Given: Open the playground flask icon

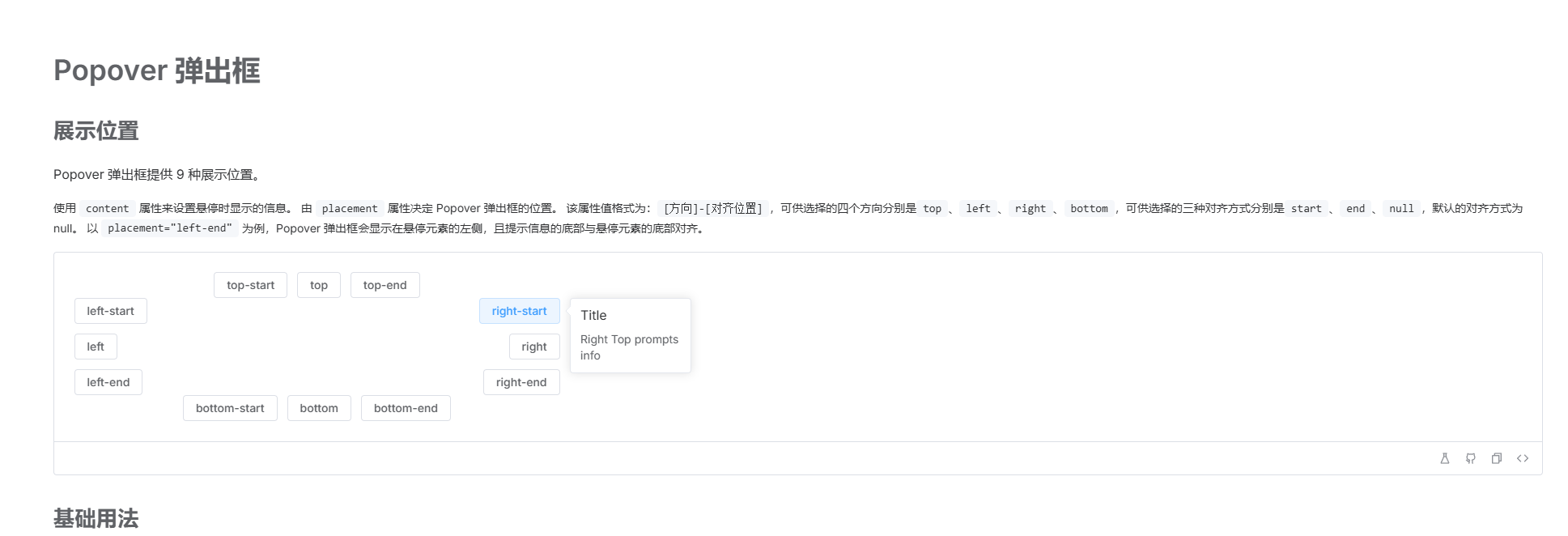Looking at the screenshot, I should click(x=1445, y=458).
